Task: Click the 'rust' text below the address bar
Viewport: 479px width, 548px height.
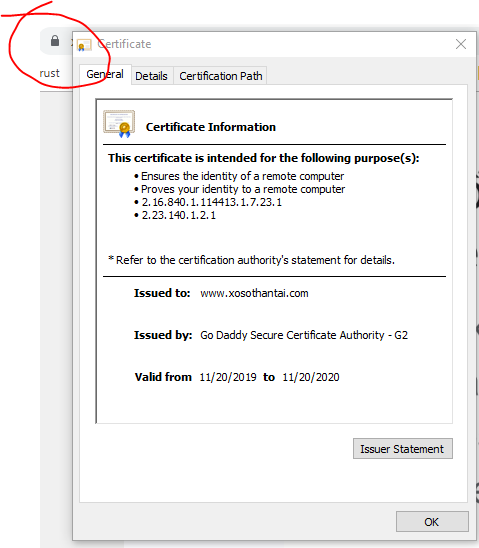Action: [50, 73]
